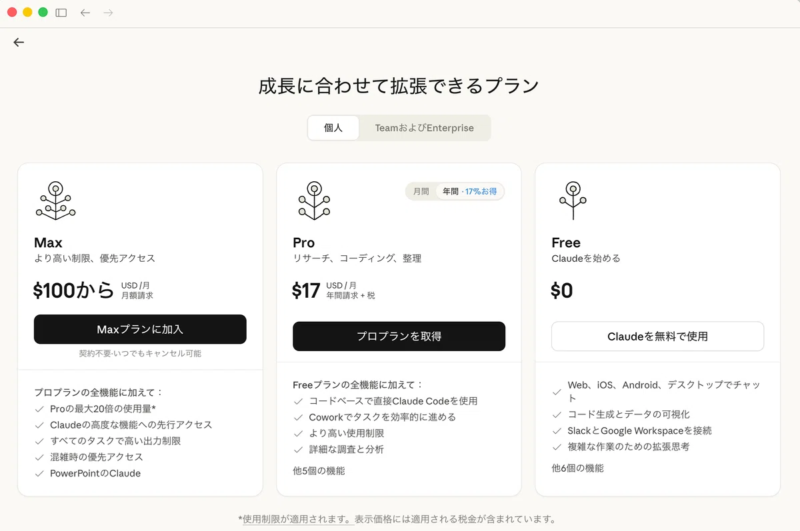
Task: Switch to TeamおよびEnterprise tab
Action: (424, 128)
